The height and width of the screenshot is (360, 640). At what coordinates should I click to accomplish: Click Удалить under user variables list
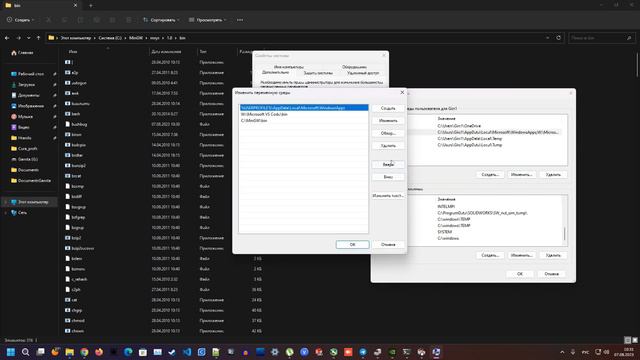click(553, 175)
